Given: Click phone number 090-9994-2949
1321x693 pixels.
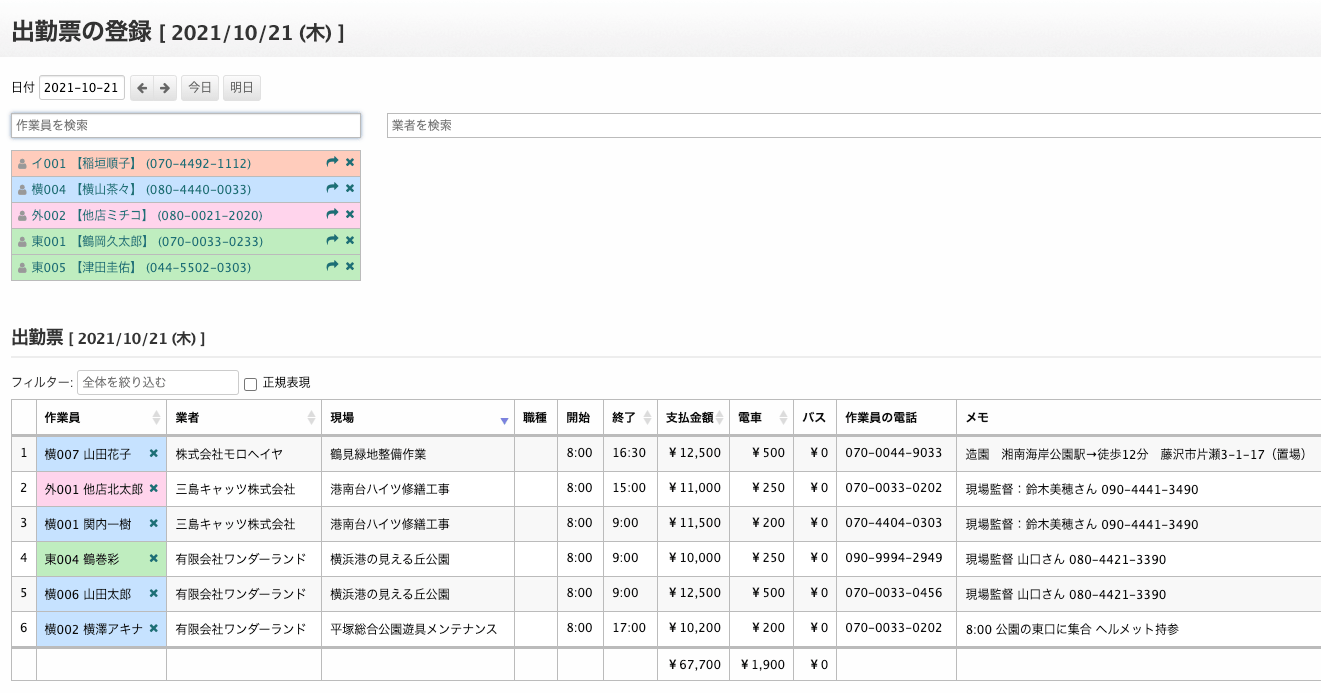Looking at the screenshot, I should (894, 558).
